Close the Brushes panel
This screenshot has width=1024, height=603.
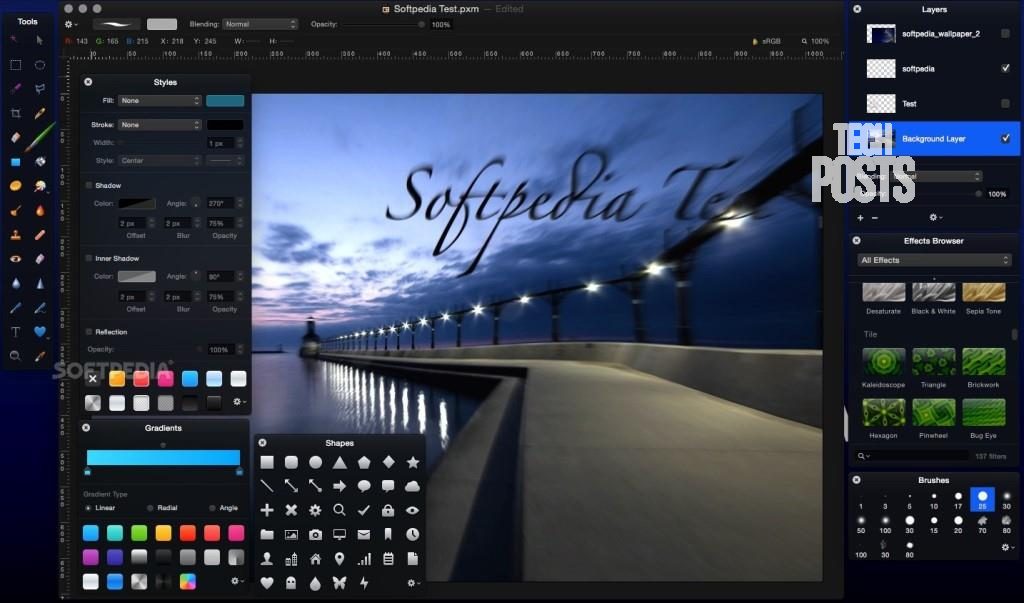coord(856,480)
